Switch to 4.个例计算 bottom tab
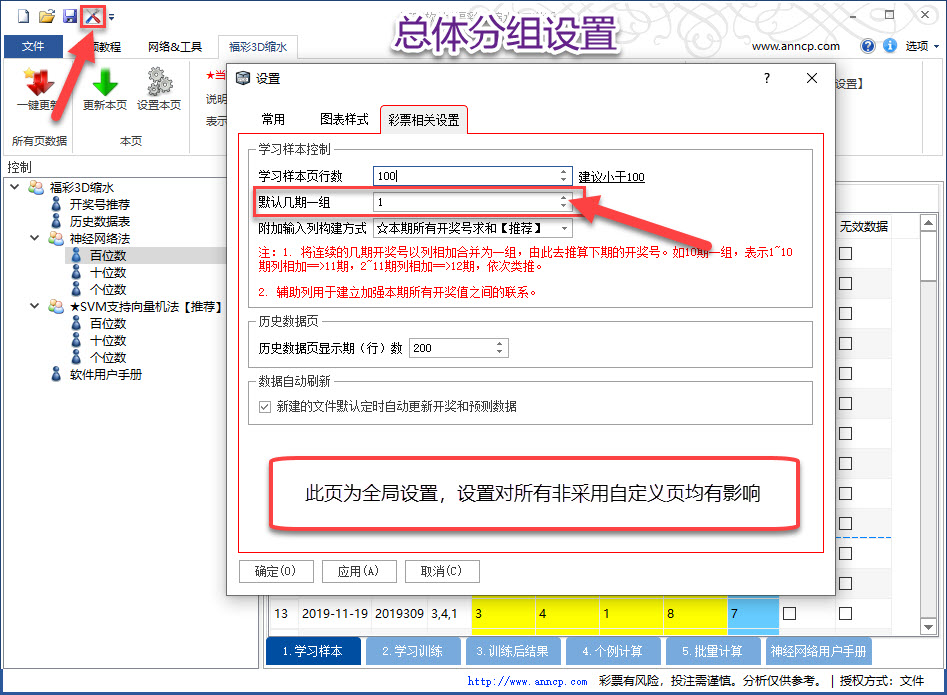This screenshot has width=947, height=695. pos(612,651)
